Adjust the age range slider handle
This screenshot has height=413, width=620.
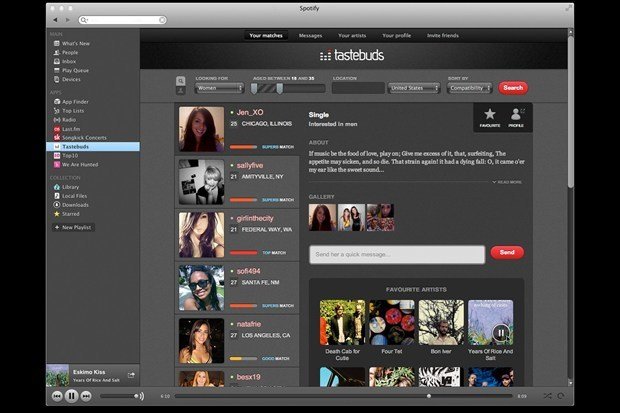pos(280,88)
